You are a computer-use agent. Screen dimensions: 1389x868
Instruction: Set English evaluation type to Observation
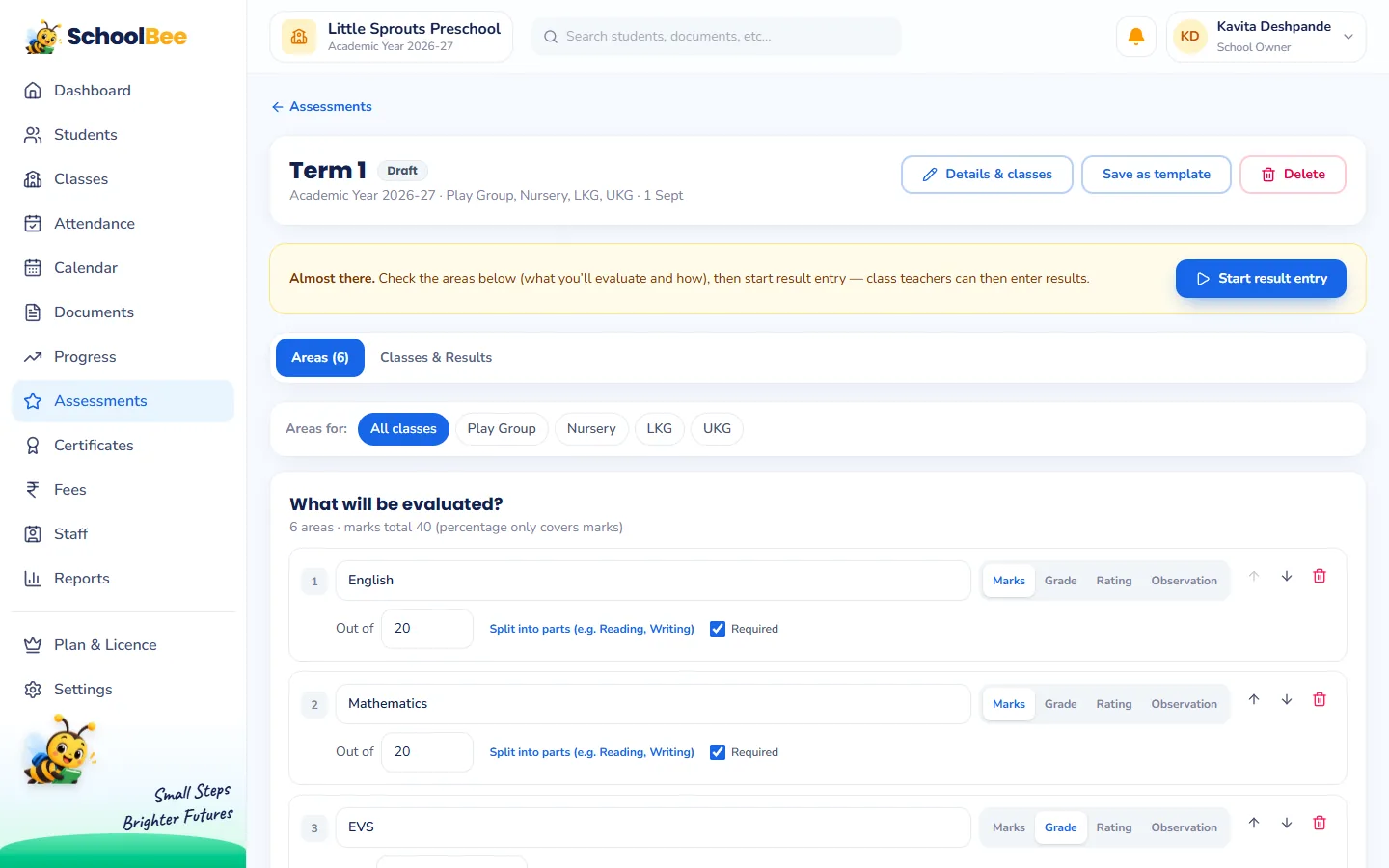1185,581
